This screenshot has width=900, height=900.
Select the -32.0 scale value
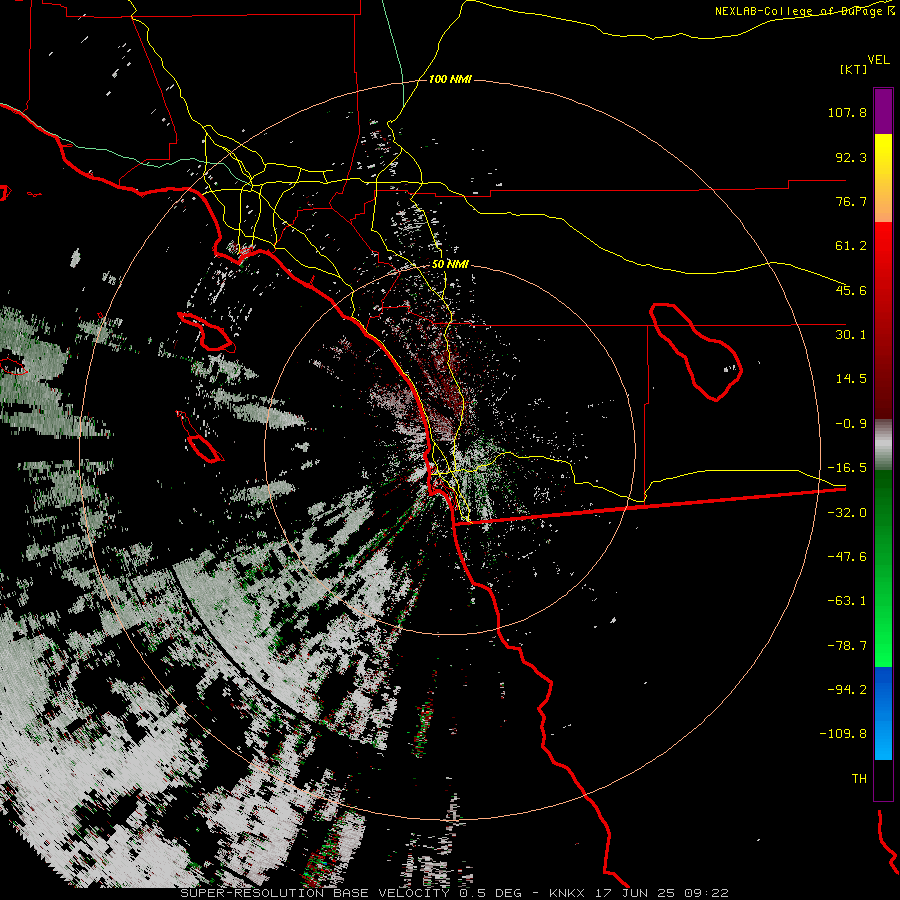(847, 513)
